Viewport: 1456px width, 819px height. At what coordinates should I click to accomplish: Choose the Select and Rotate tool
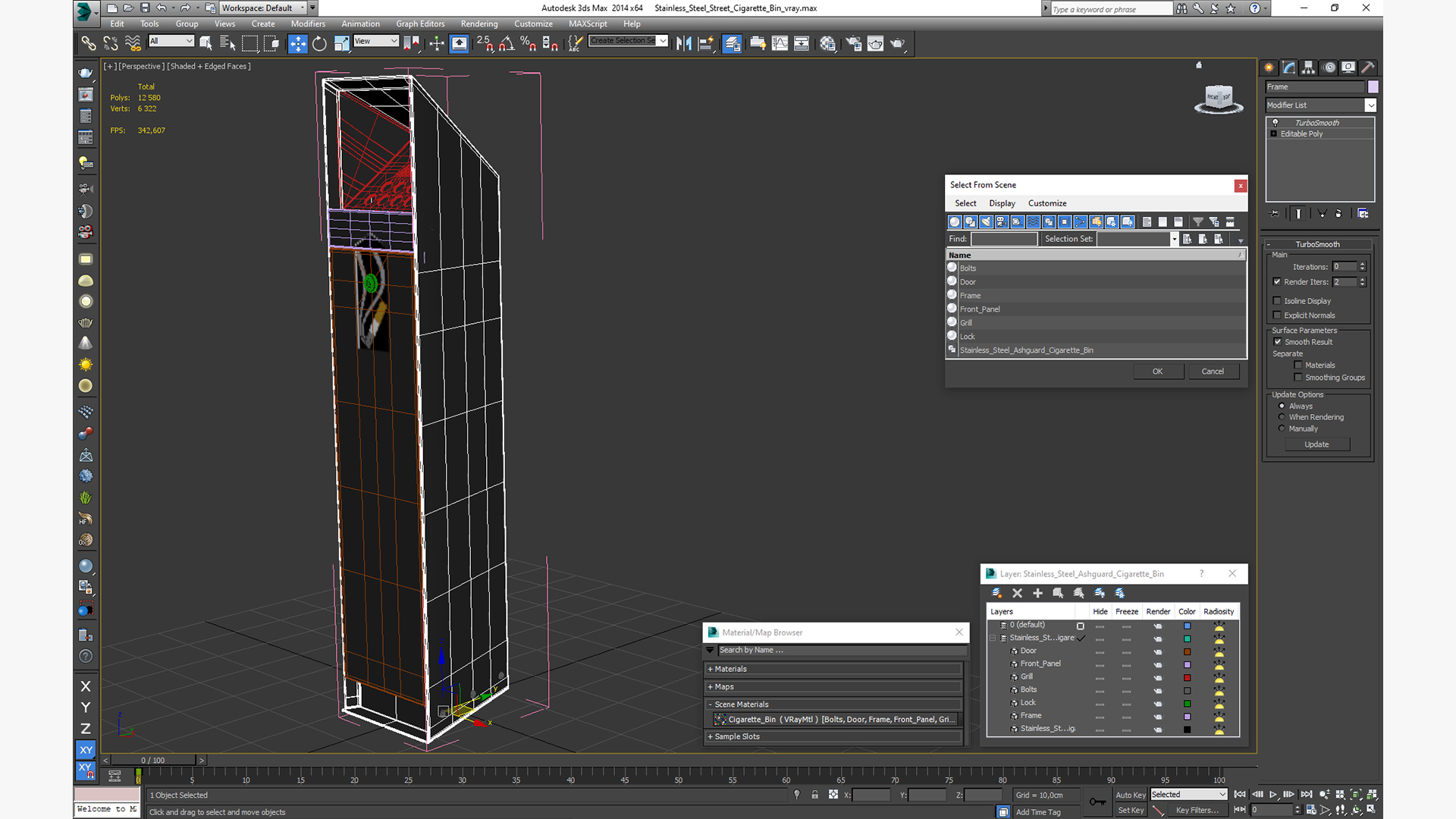[319, 43]
